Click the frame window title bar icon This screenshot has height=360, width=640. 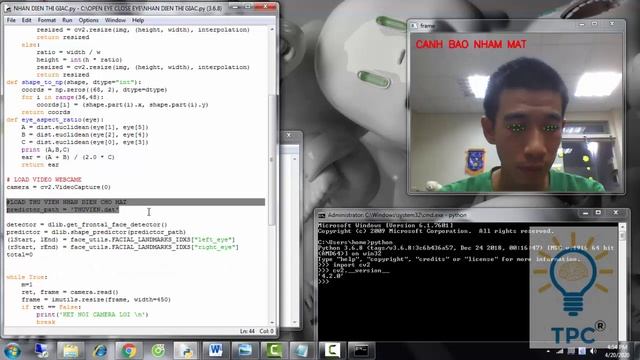click(414, 26)
